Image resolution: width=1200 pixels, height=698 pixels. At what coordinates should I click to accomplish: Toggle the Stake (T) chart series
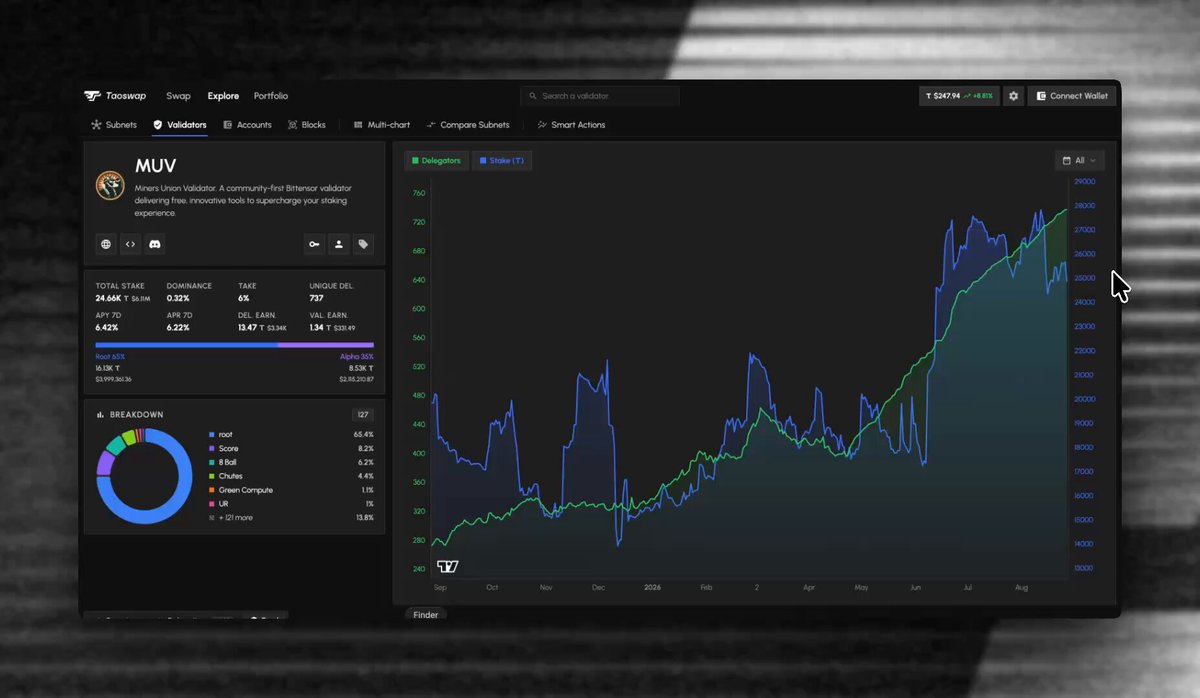pos(501,160)
